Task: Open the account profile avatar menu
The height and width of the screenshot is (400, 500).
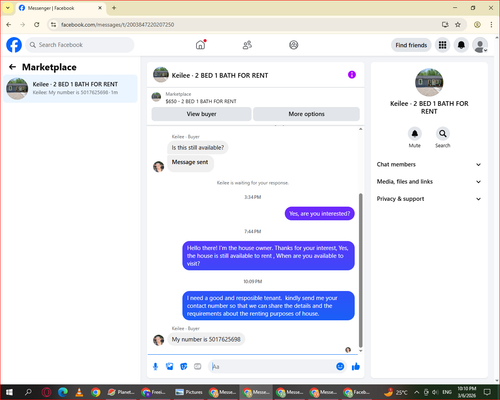Action: [x=480, y=45]
